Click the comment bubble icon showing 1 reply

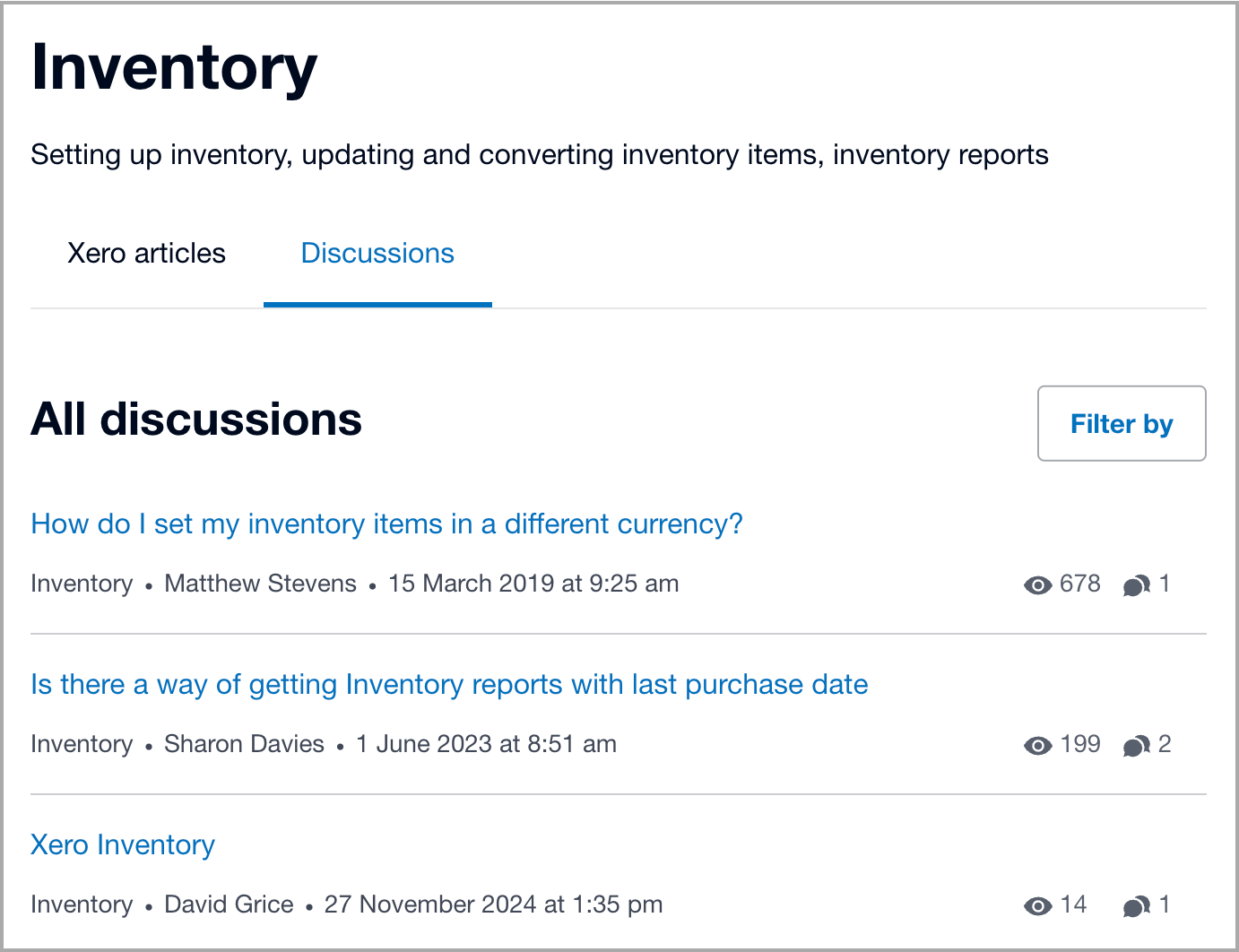1138,584
